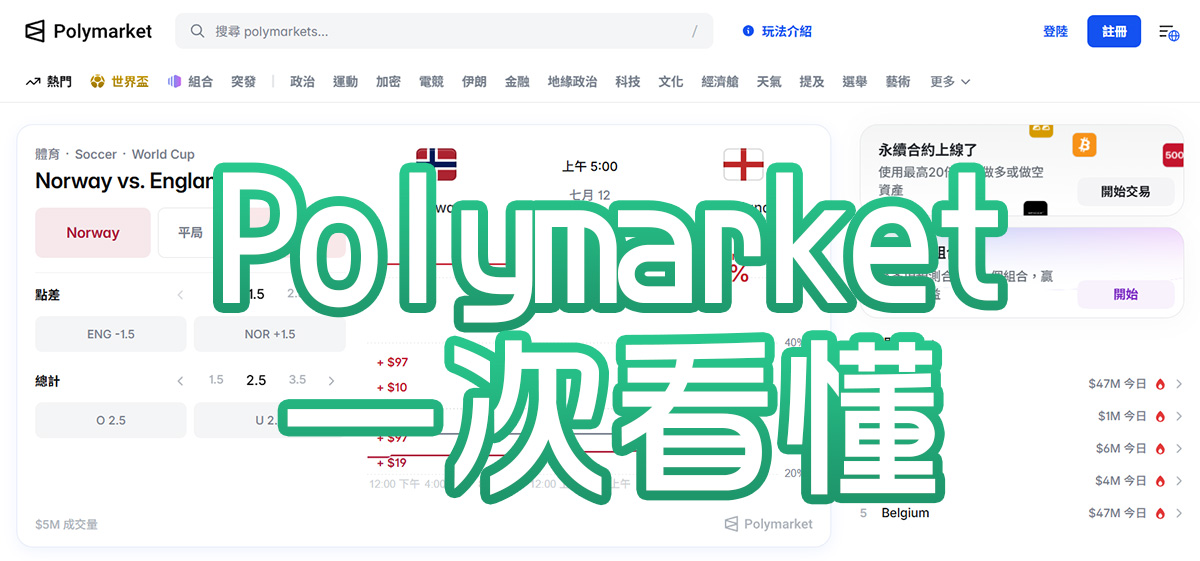
Task: Pick the Norway outcome button
Action: pos(93,233)
